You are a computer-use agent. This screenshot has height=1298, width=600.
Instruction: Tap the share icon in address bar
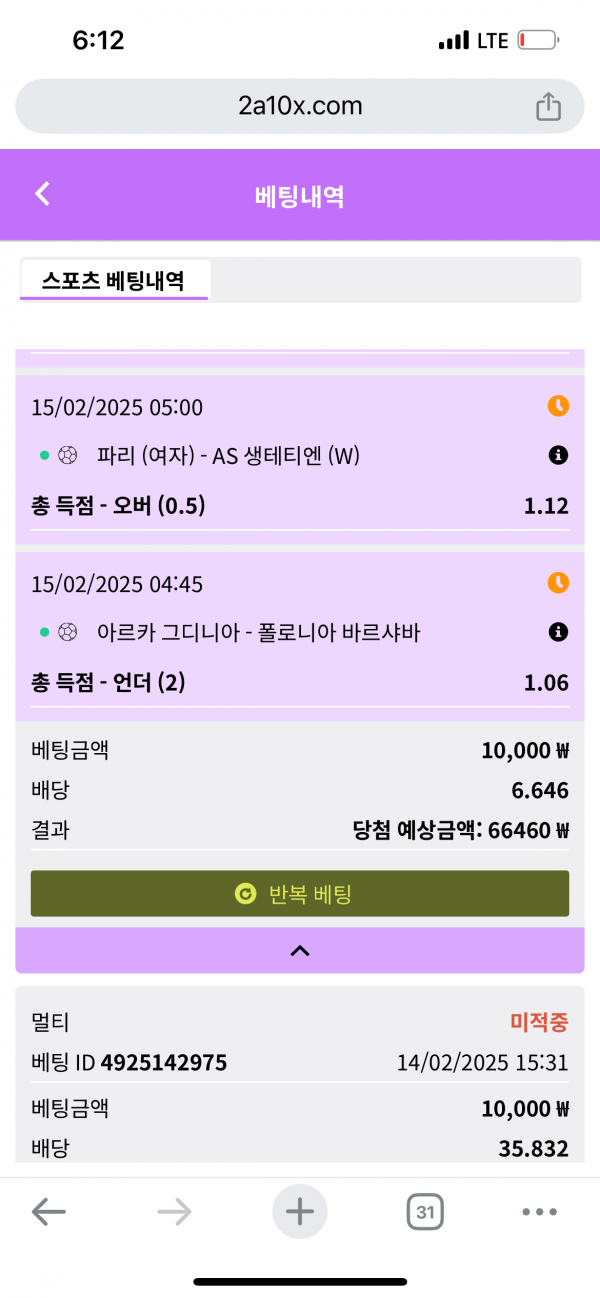[x=548, y=107]
